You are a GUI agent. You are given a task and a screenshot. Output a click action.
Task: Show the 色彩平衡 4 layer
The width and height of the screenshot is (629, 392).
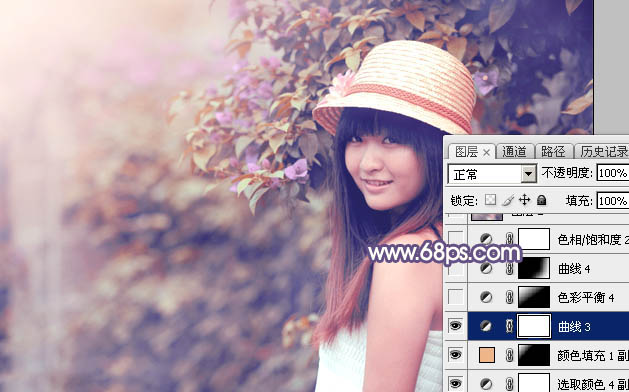[455, 297]
